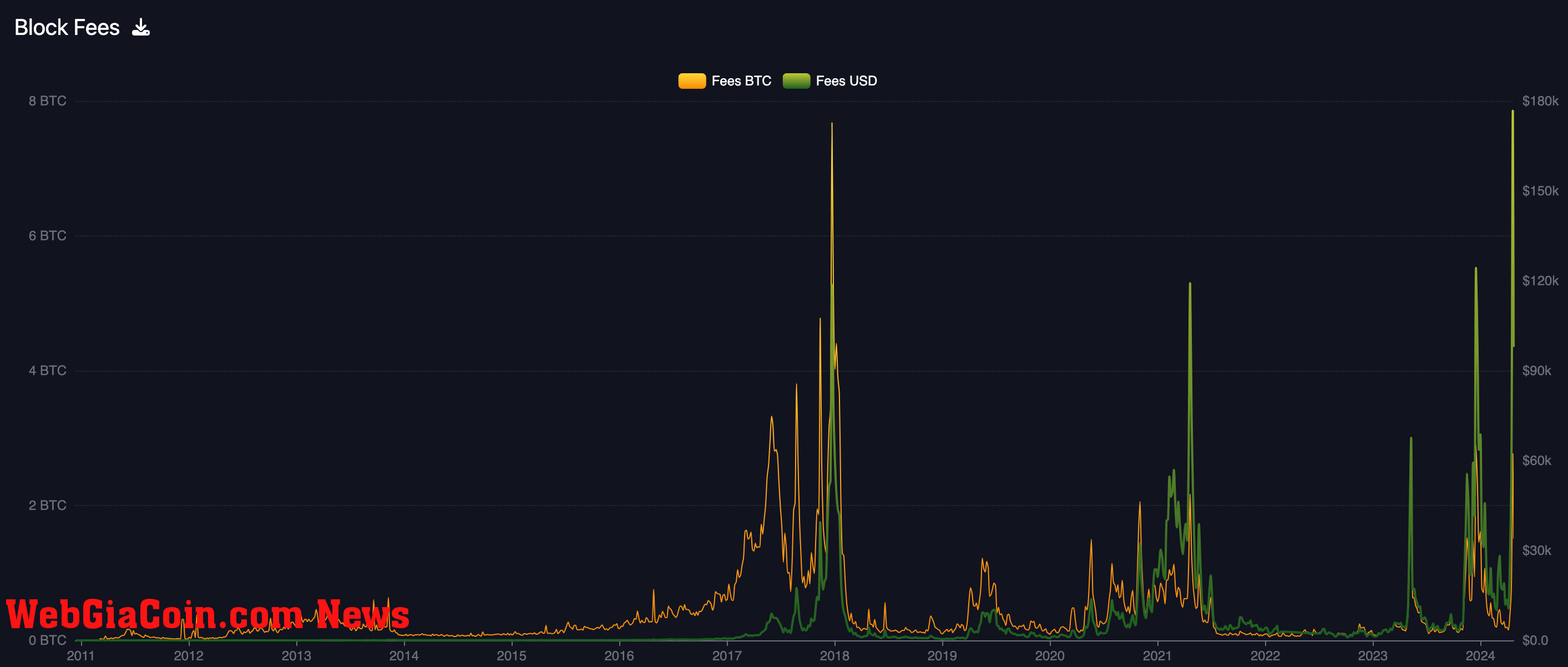Click the late-2017 Fees BTC peak
Image resolution: width=1568 pixels, height=667 pixels.
[832, 124]
